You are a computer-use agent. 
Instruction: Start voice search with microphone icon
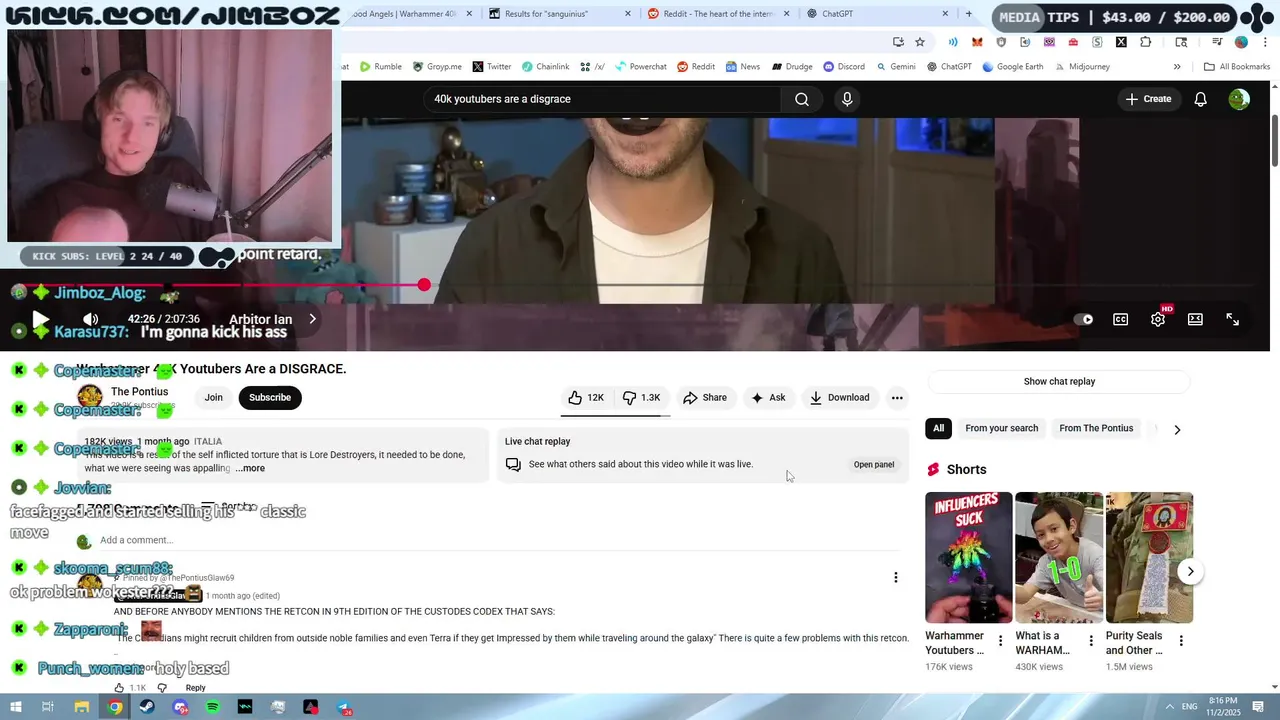pyautogui.click(x=847, y=99)
